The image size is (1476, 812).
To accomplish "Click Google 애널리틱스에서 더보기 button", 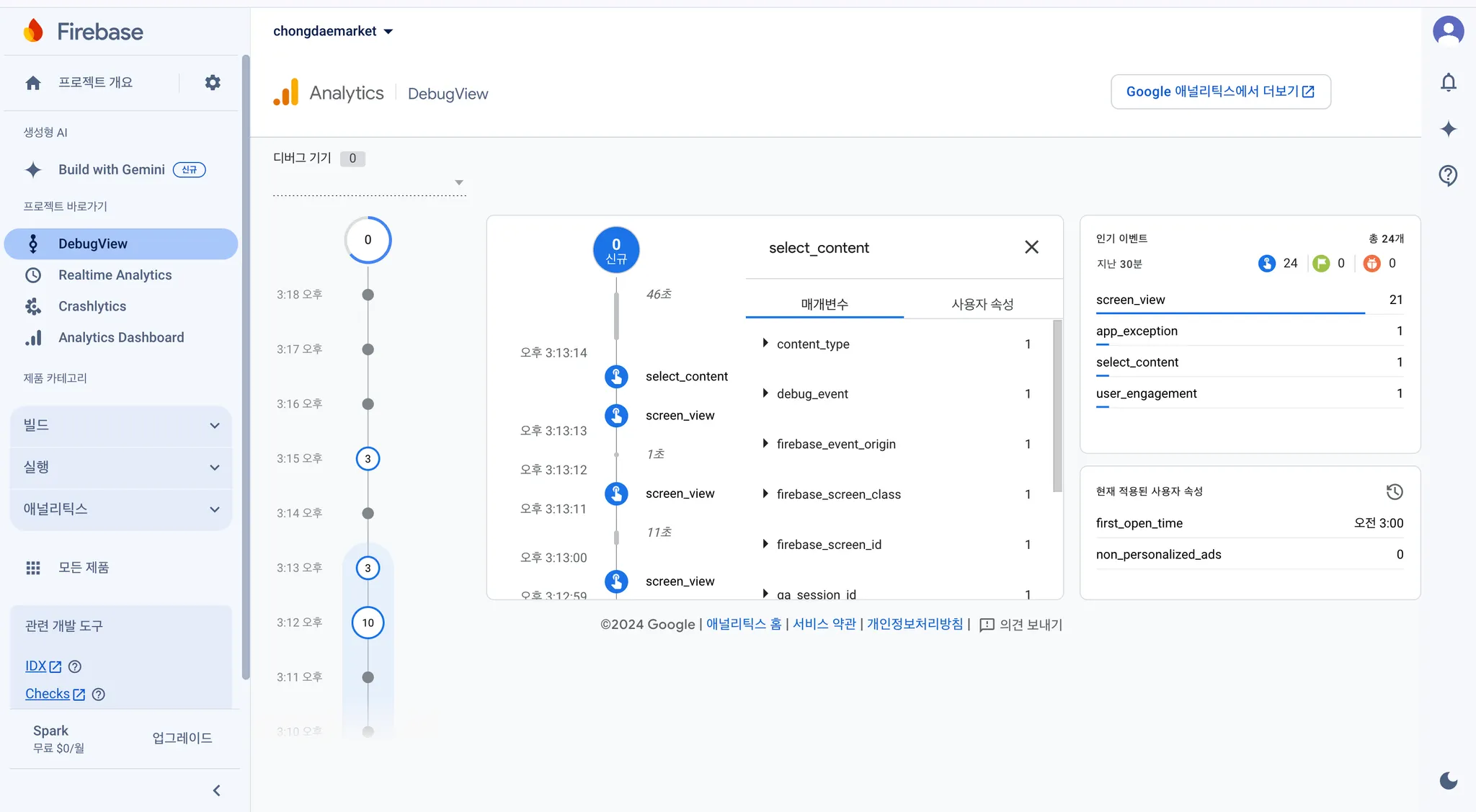I will (x=1220, y=92).
